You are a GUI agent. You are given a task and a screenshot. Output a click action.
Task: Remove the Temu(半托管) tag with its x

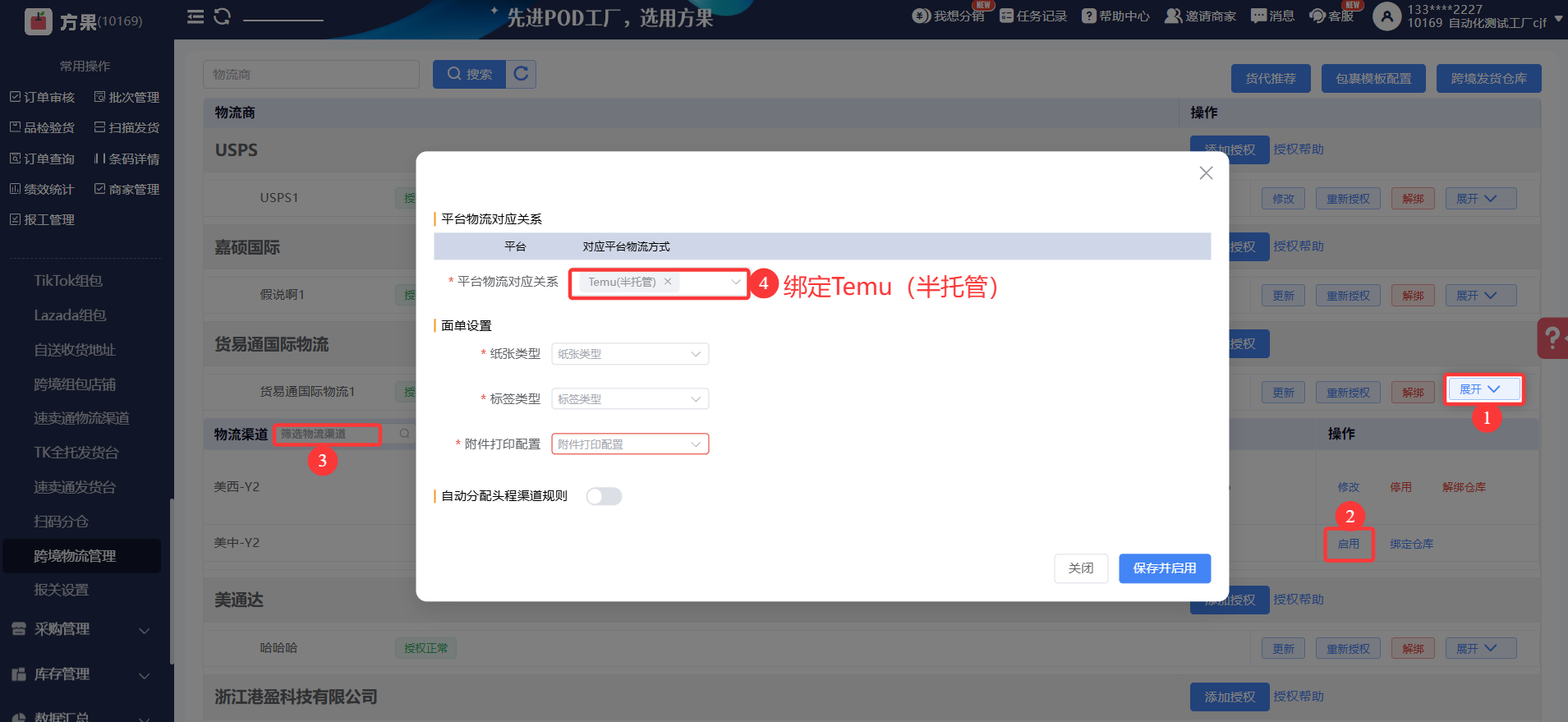pos(668,282)
